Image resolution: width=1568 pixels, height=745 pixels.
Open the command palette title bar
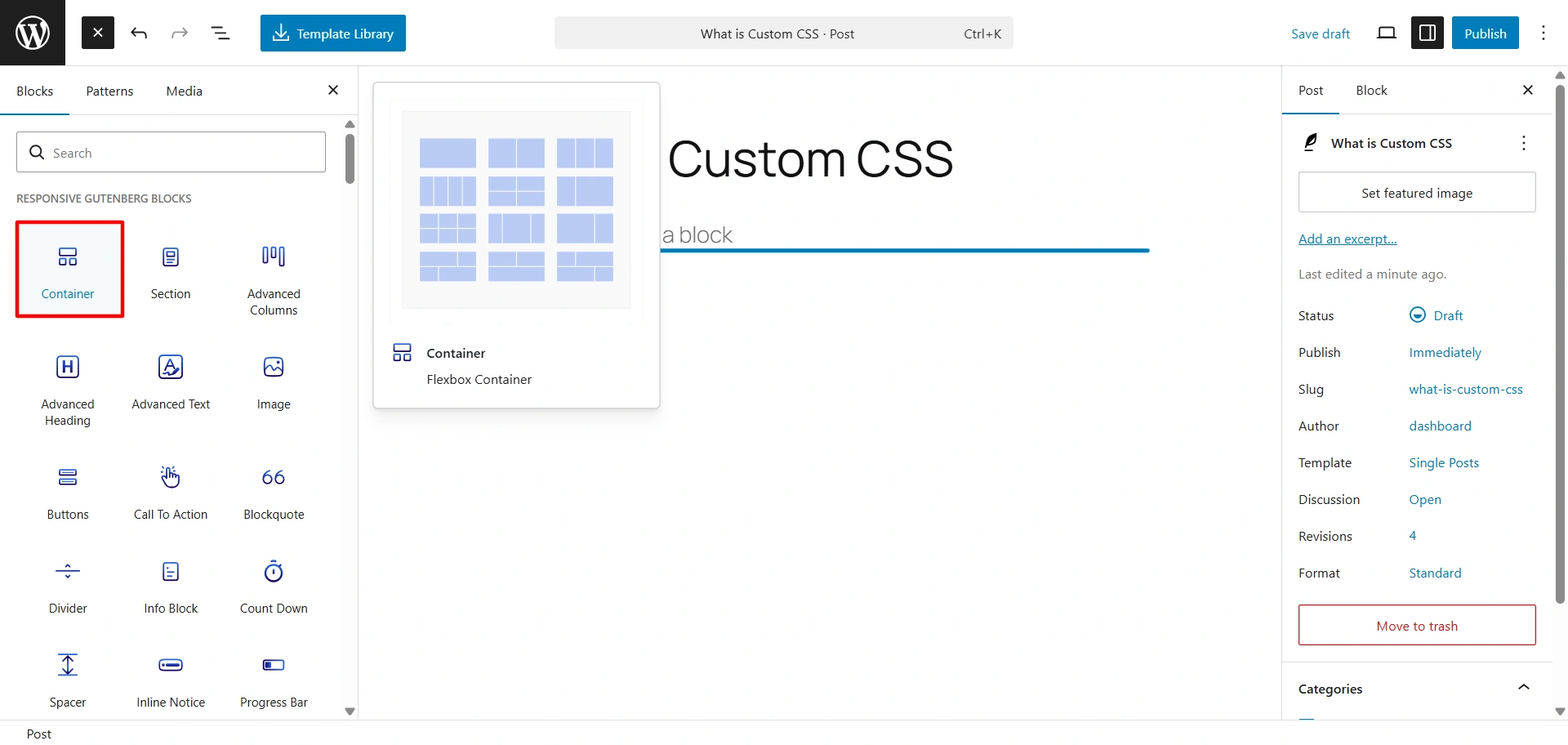(784, 33)
